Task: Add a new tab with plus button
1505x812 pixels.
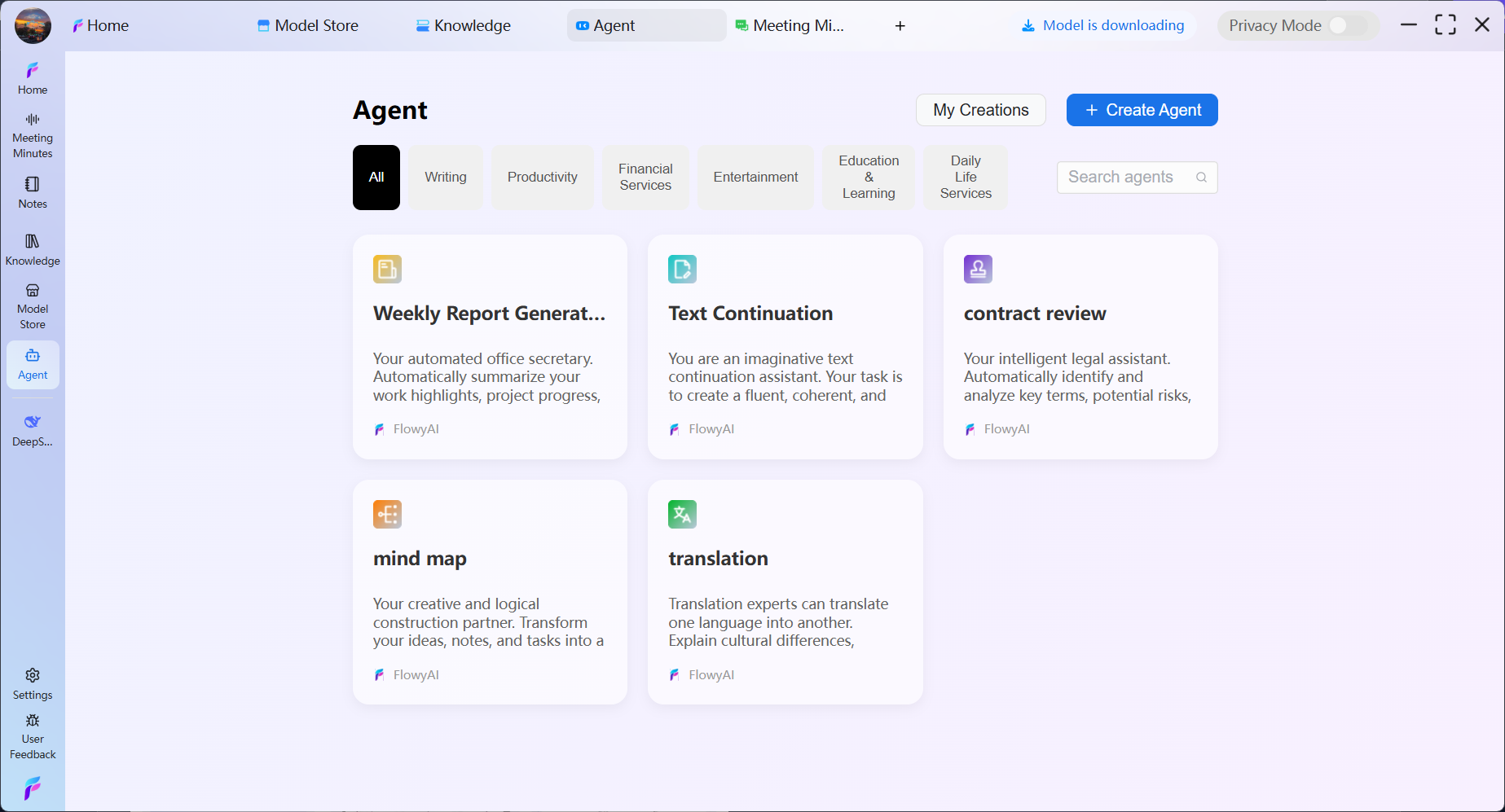Action: [900, 26]
